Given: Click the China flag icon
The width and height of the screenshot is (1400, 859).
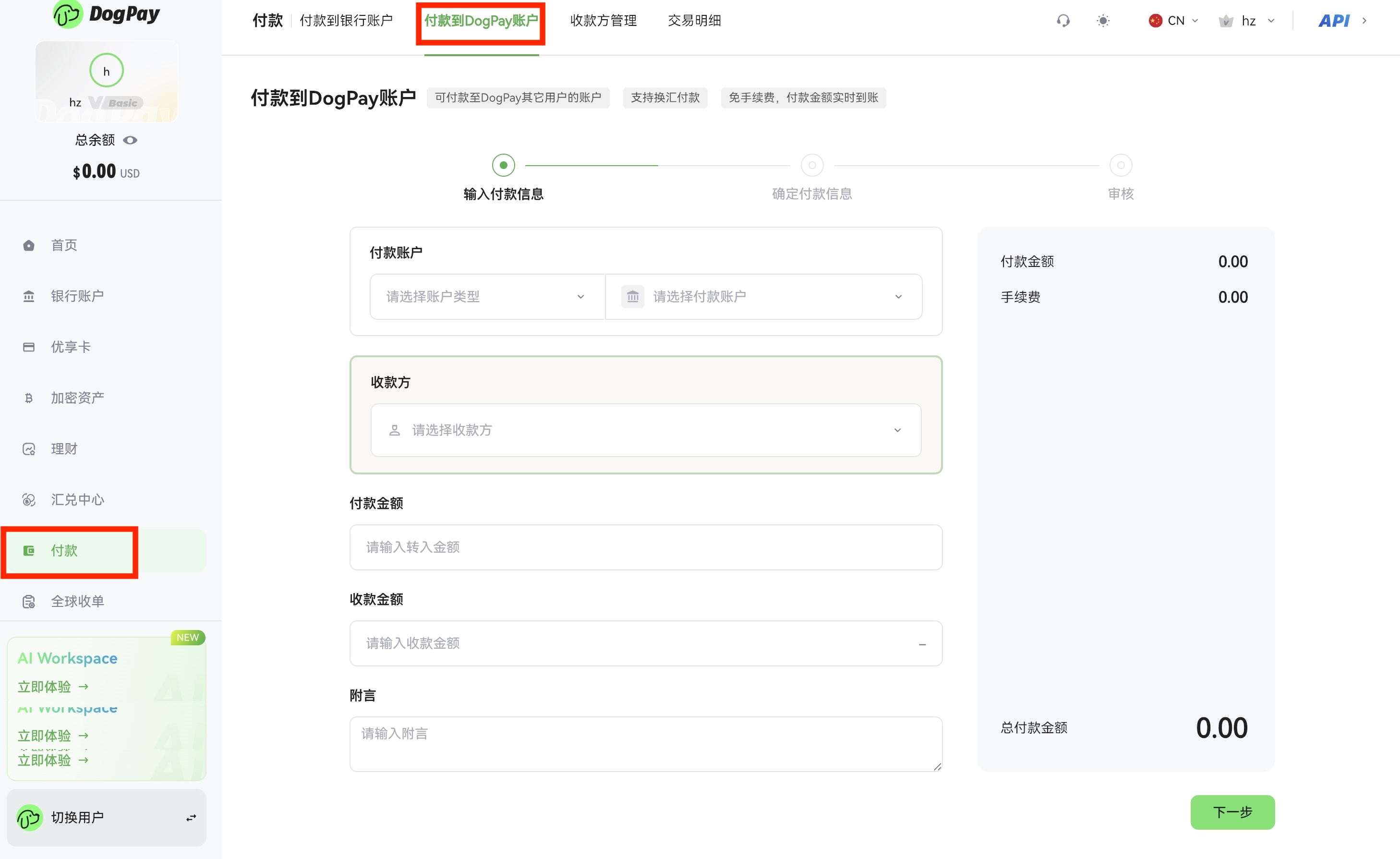Looking at the screenshot, I should (1155, 21).
